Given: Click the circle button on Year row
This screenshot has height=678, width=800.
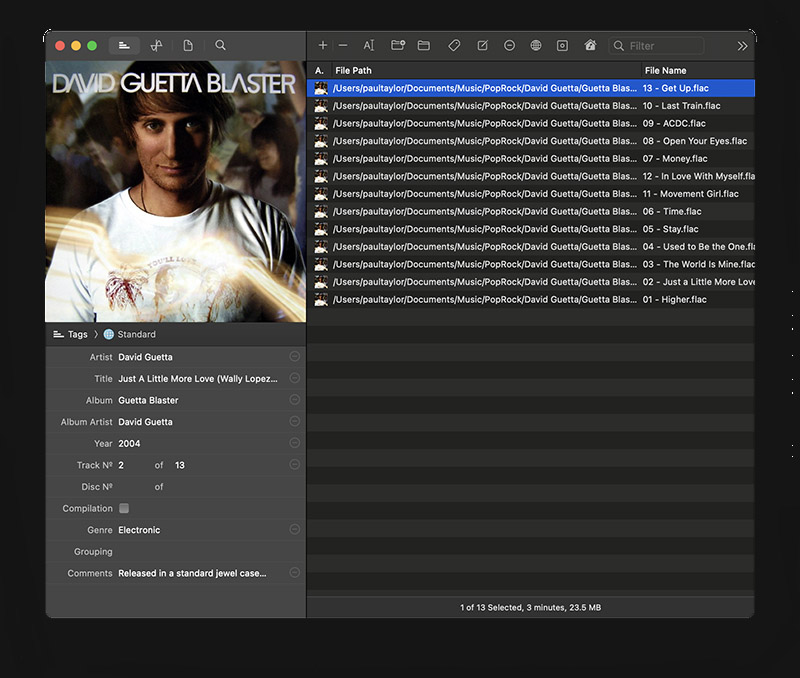Looking at the screenshot, I should click(x=294, y=443).
